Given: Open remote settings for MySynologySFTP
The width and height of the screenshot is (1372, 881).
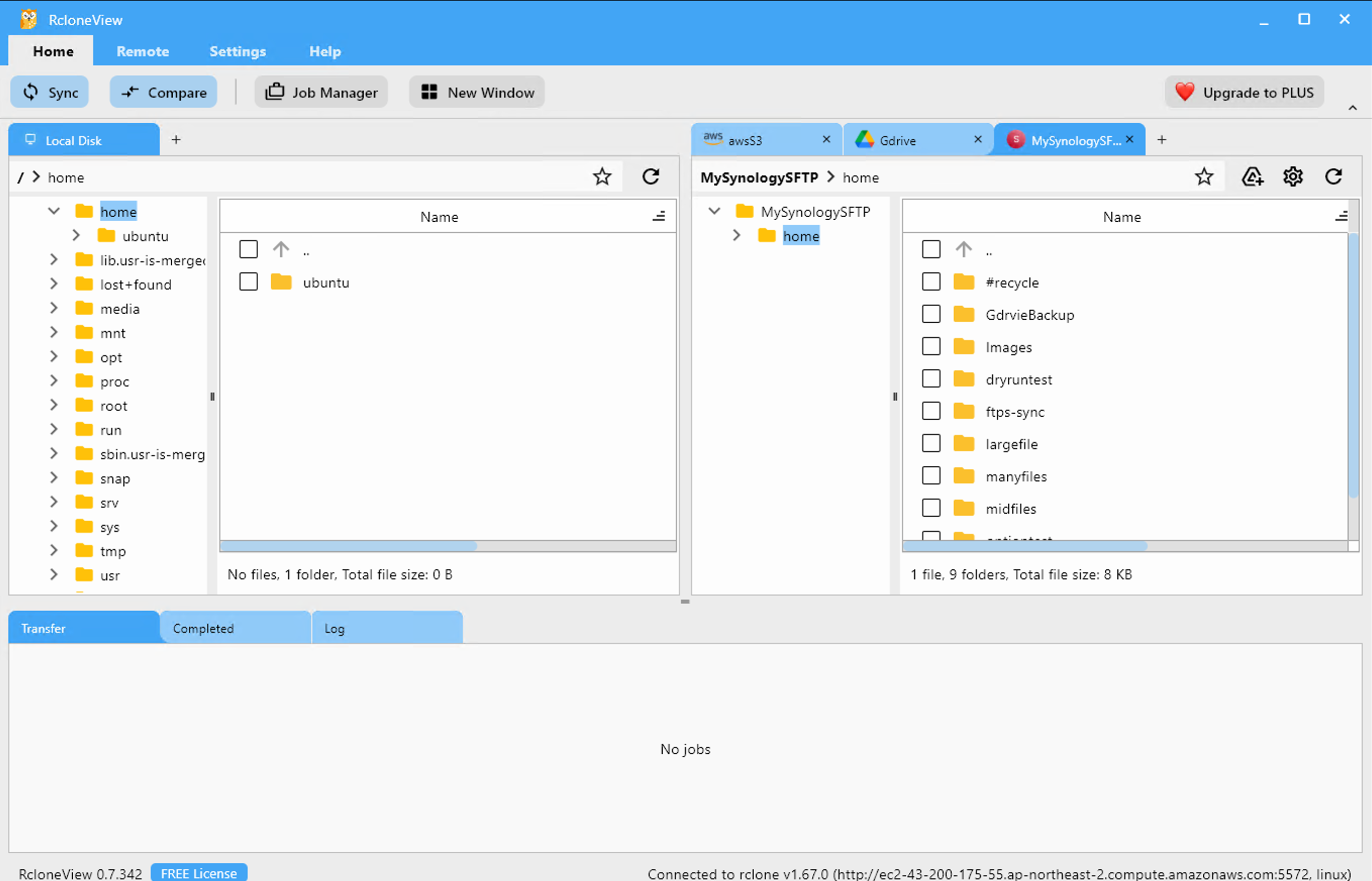Looking at the screenshot, I should pos(1293,176).
